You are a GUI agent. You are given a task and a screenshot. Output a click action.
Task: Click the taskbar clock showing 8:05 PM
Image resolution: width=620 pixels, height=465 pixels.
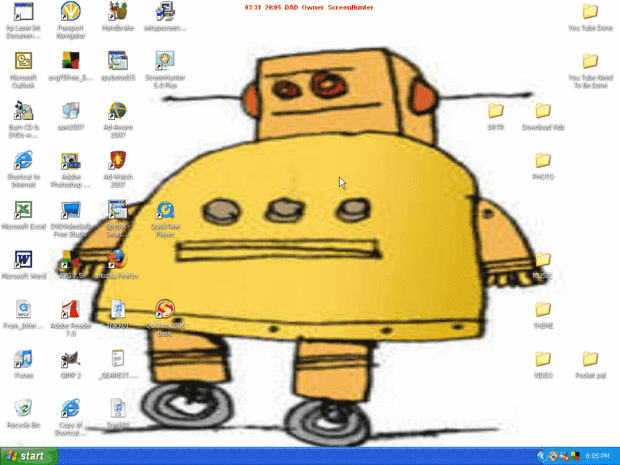(597, 456)
